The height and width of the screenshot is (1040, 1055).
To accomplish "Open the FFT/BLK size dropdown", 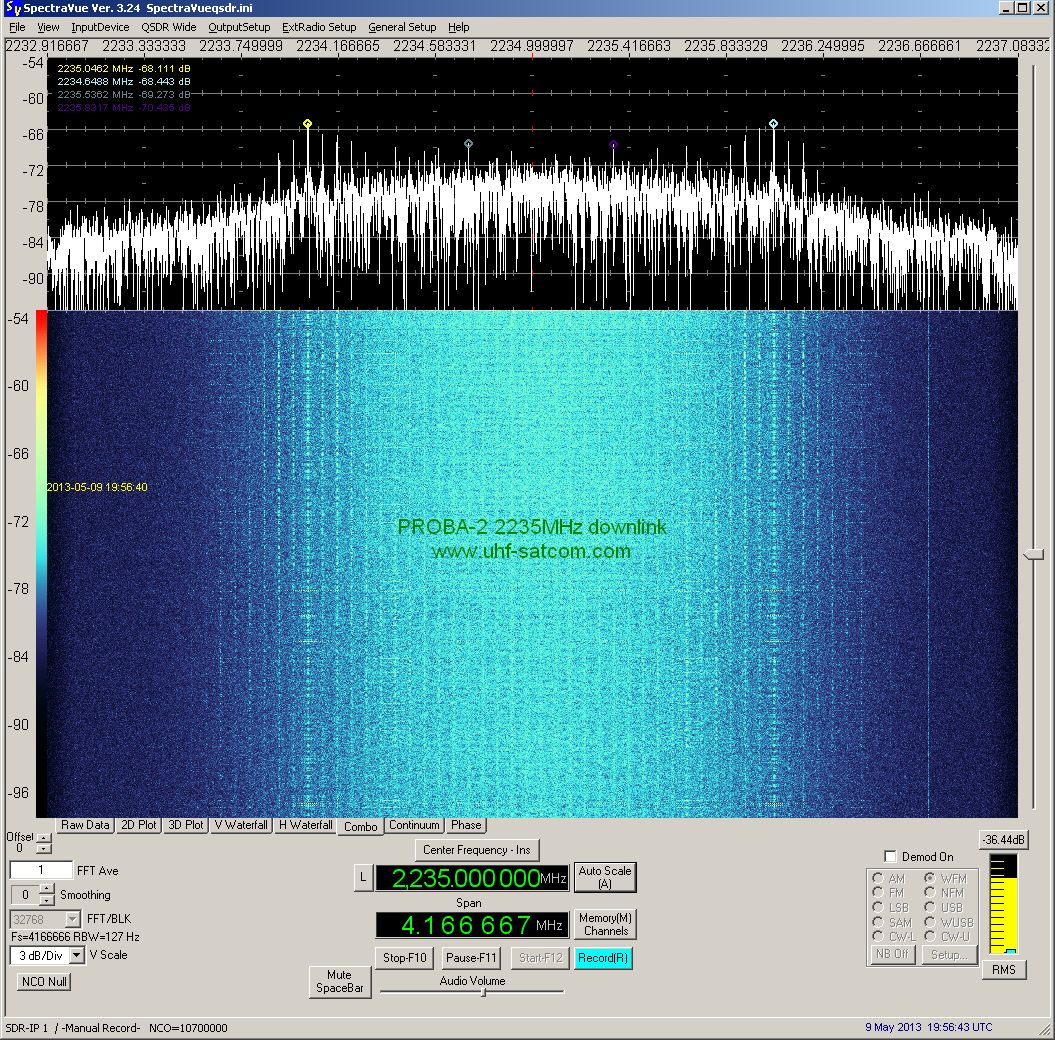I will click(72, 919).
